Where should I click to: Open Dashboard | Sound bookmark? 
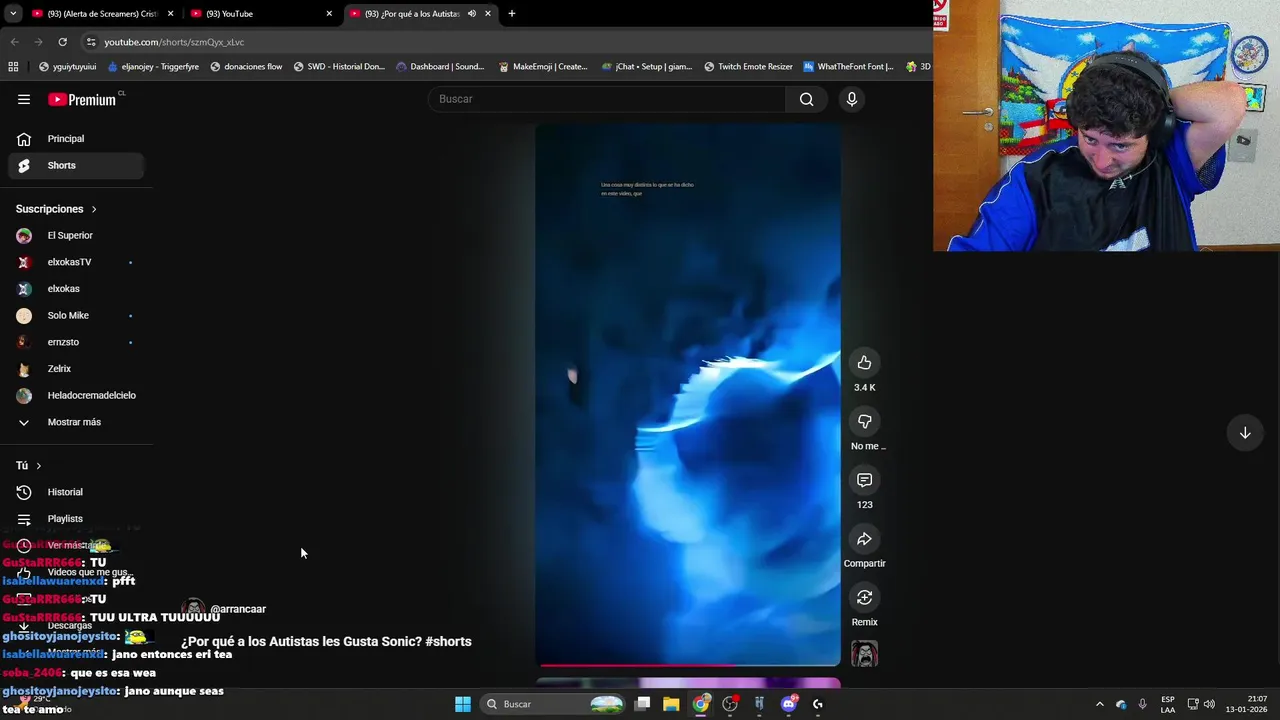pos(440,67)
